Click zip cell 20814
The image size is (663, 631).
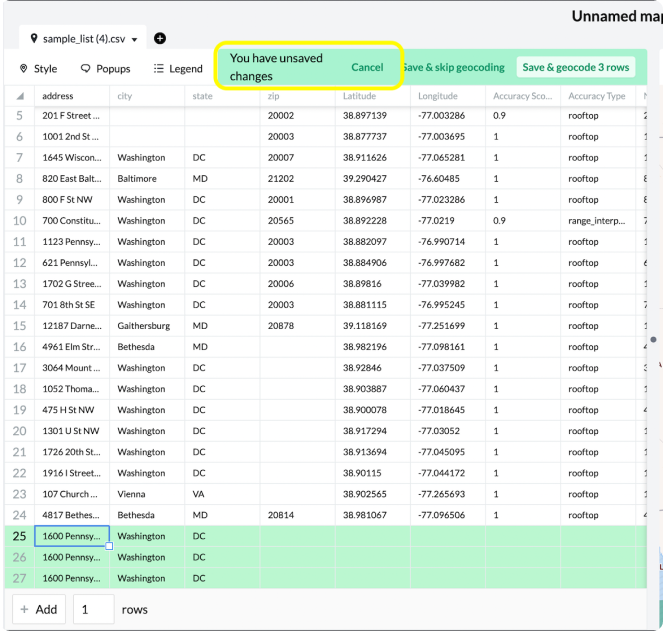click(298, 515)
